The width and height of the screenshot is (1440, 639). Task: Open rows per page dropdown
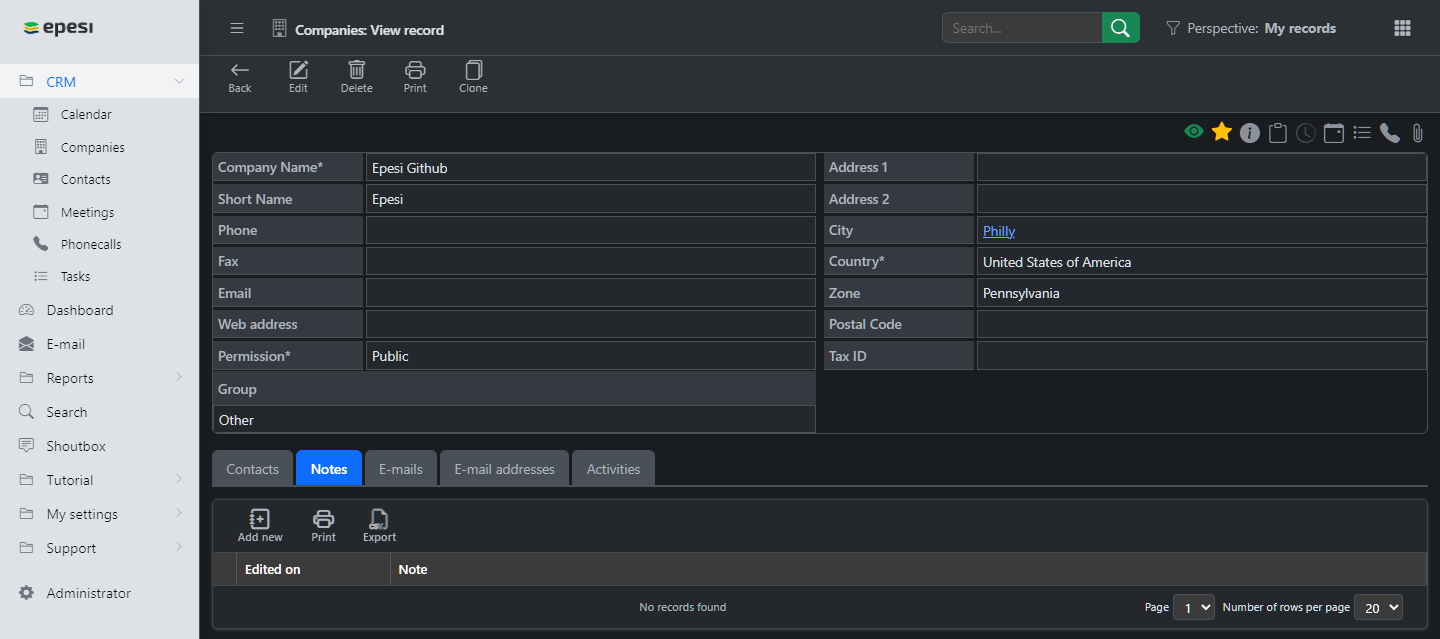pos(1378,607)
